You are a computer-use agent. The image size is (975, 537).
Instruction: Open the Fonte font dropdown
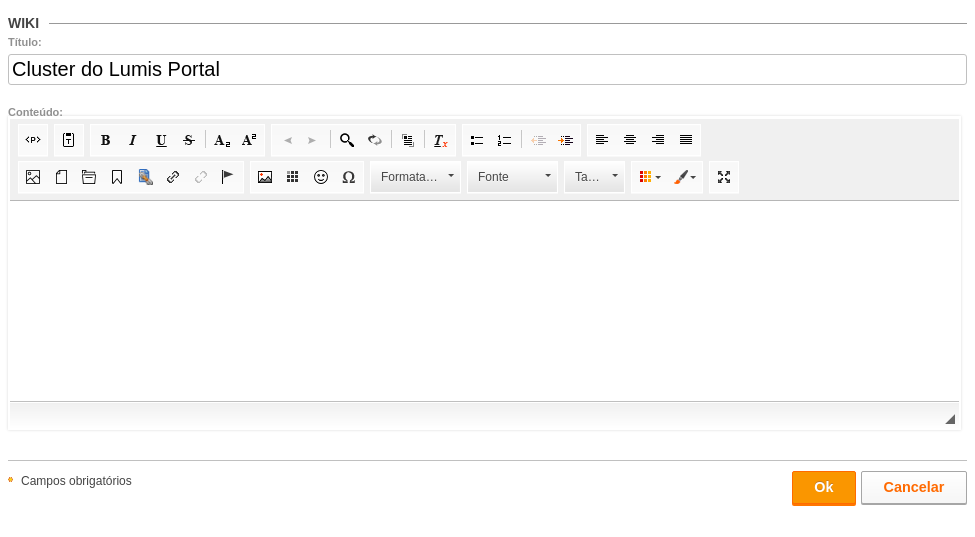tap(512, 177)
